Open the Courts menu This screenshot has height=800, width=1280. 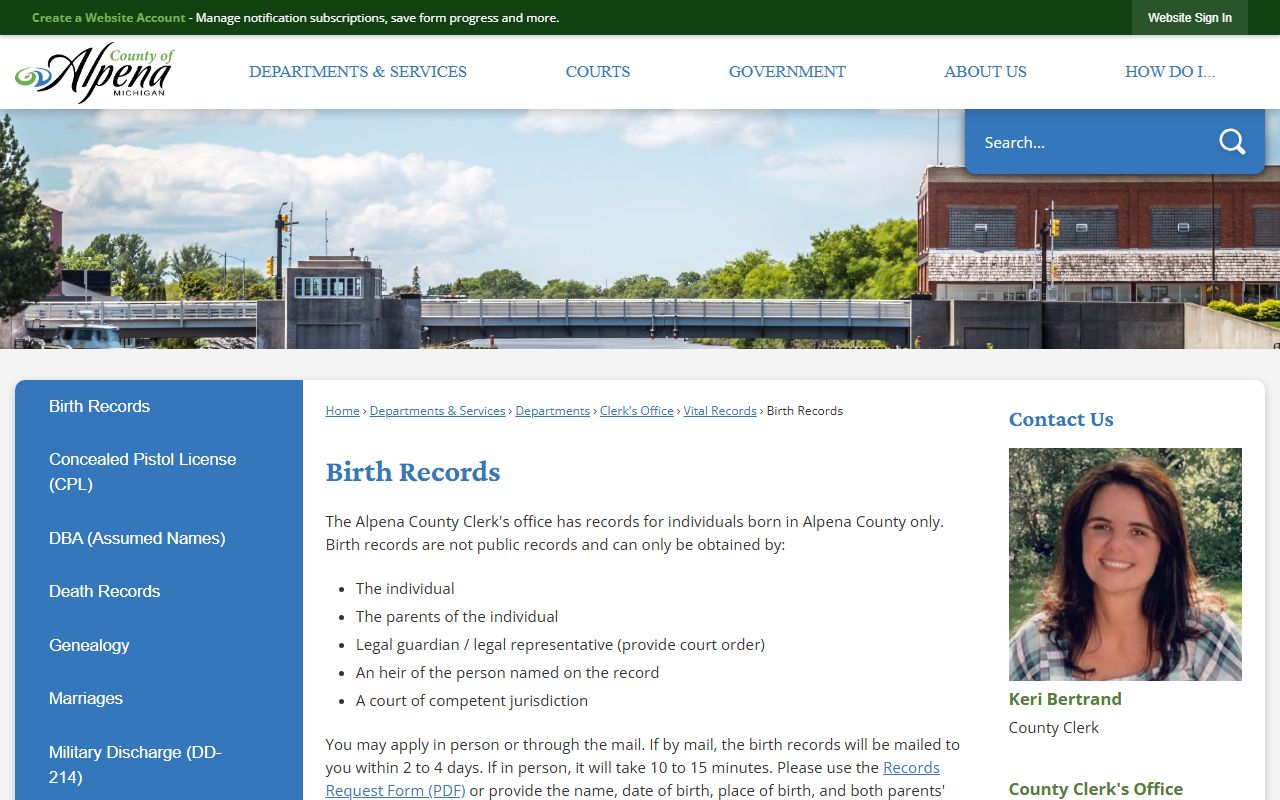pos(598,72)
